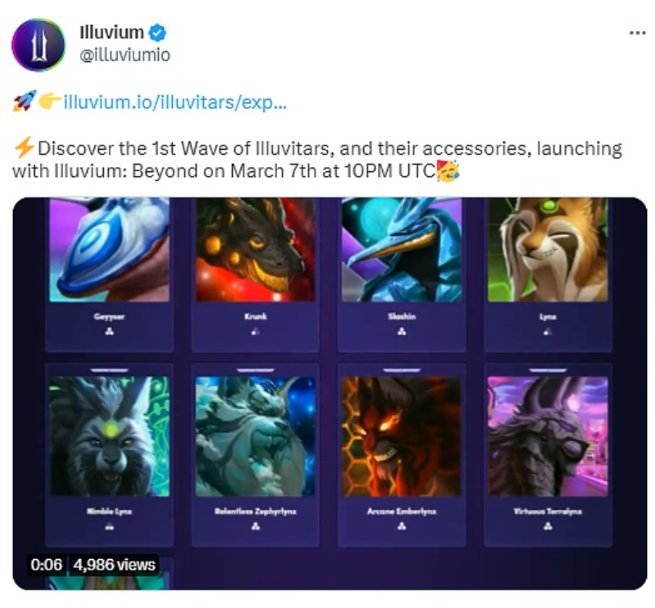Click the rocket emoji before the link
This screenshot has height=608, width=655.
point(24,101)
